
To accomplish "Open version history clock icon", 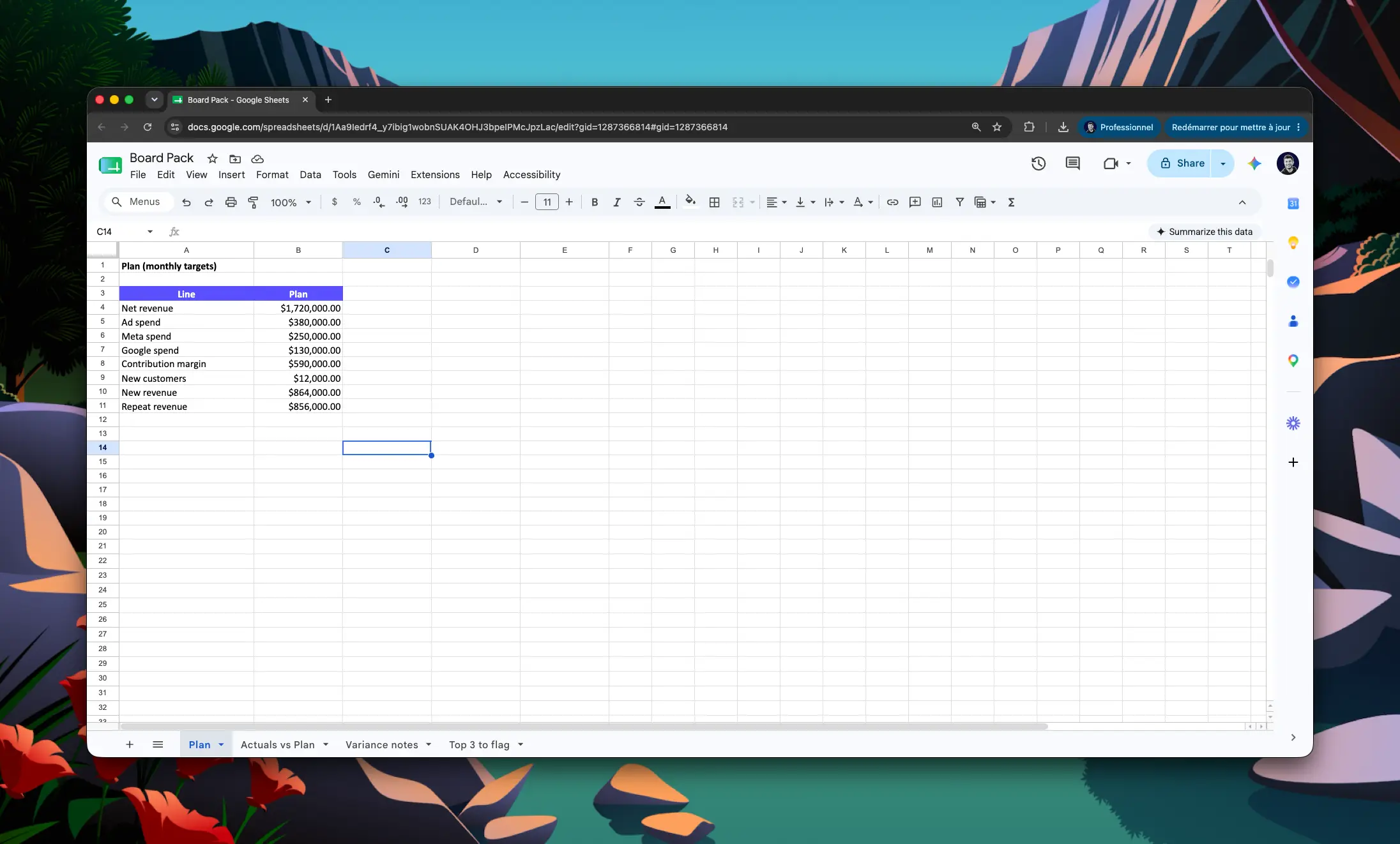I will click(1039, 163).
